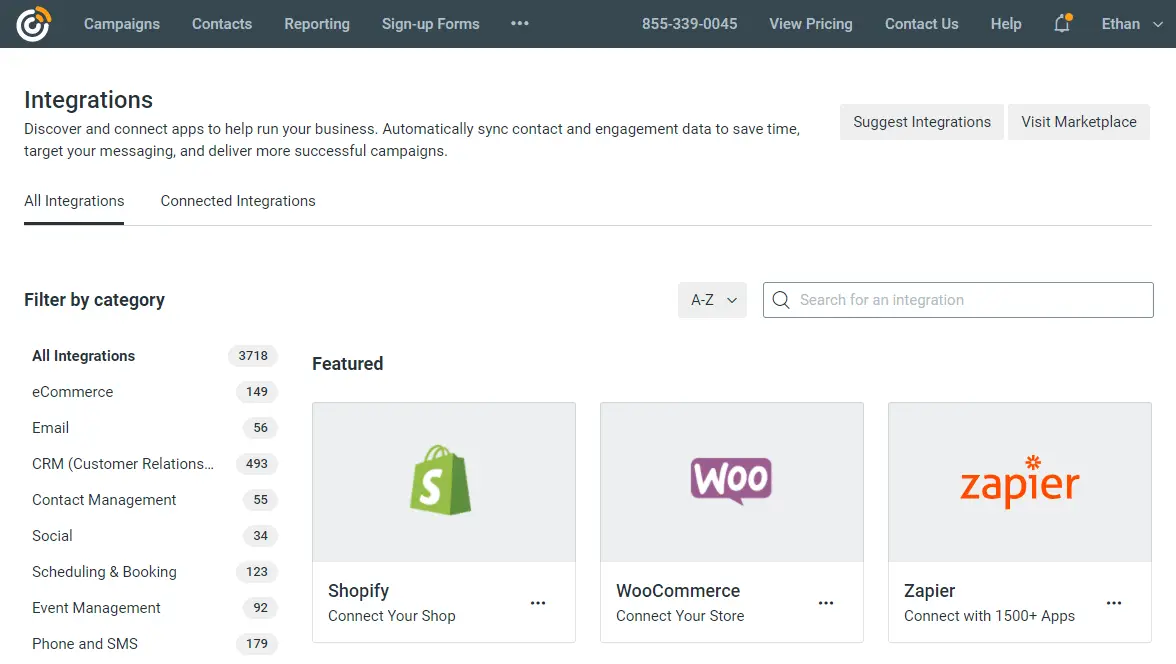Viewport: 1176px width, 664px height.
Task: Click the WooCommerce logo thumbnail
Action: coord(732,482)
